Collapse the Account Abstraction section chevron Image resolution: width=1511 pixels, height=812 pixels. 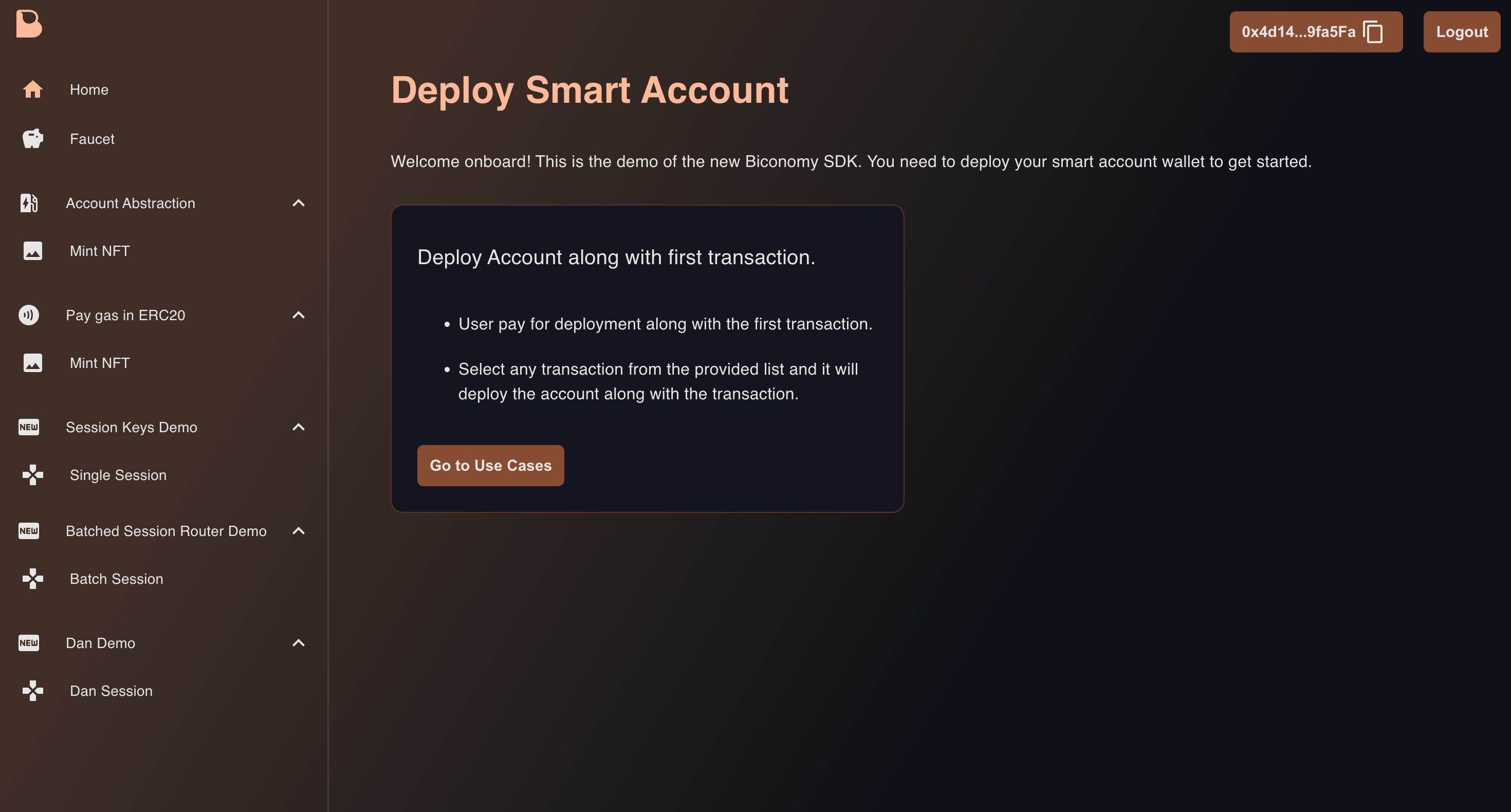point(299,203)
